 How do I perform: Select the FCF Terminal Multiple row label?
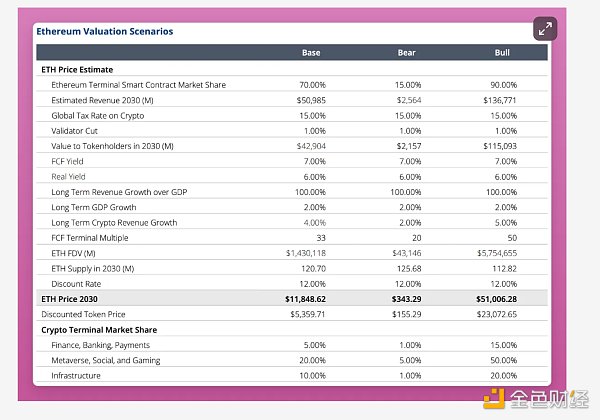(96, 238)
